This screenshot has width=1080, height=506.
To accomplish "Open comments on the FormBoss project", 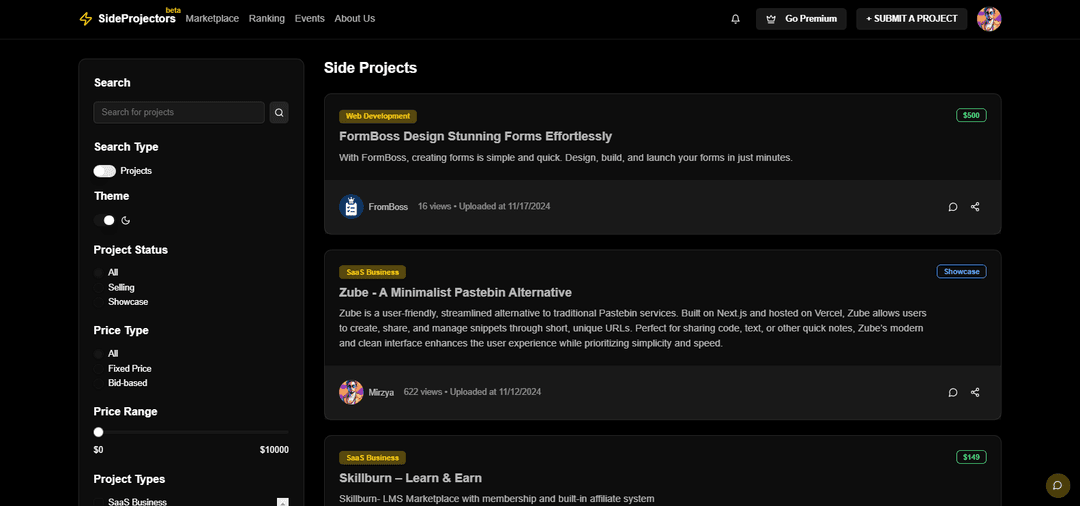I will (x=953, y=207).
